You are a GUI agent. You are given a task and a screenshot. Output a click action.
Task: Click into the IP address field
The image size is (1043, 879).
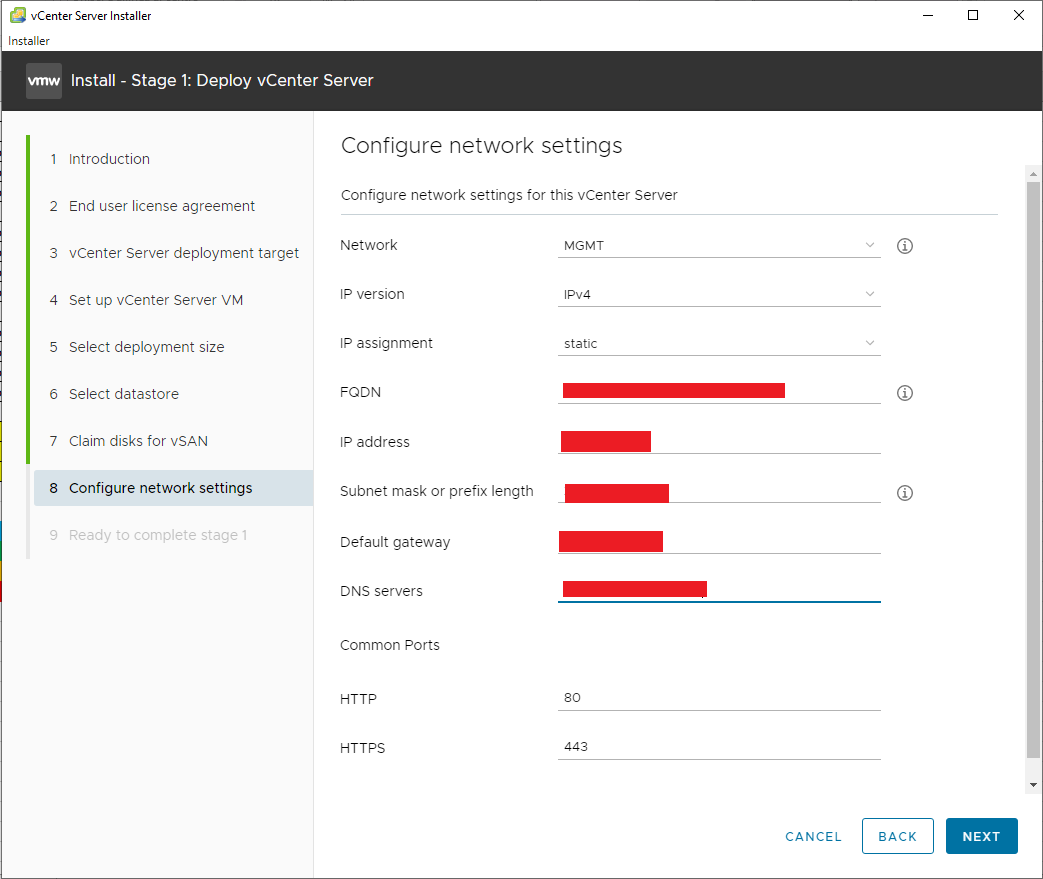click(719, 441)
